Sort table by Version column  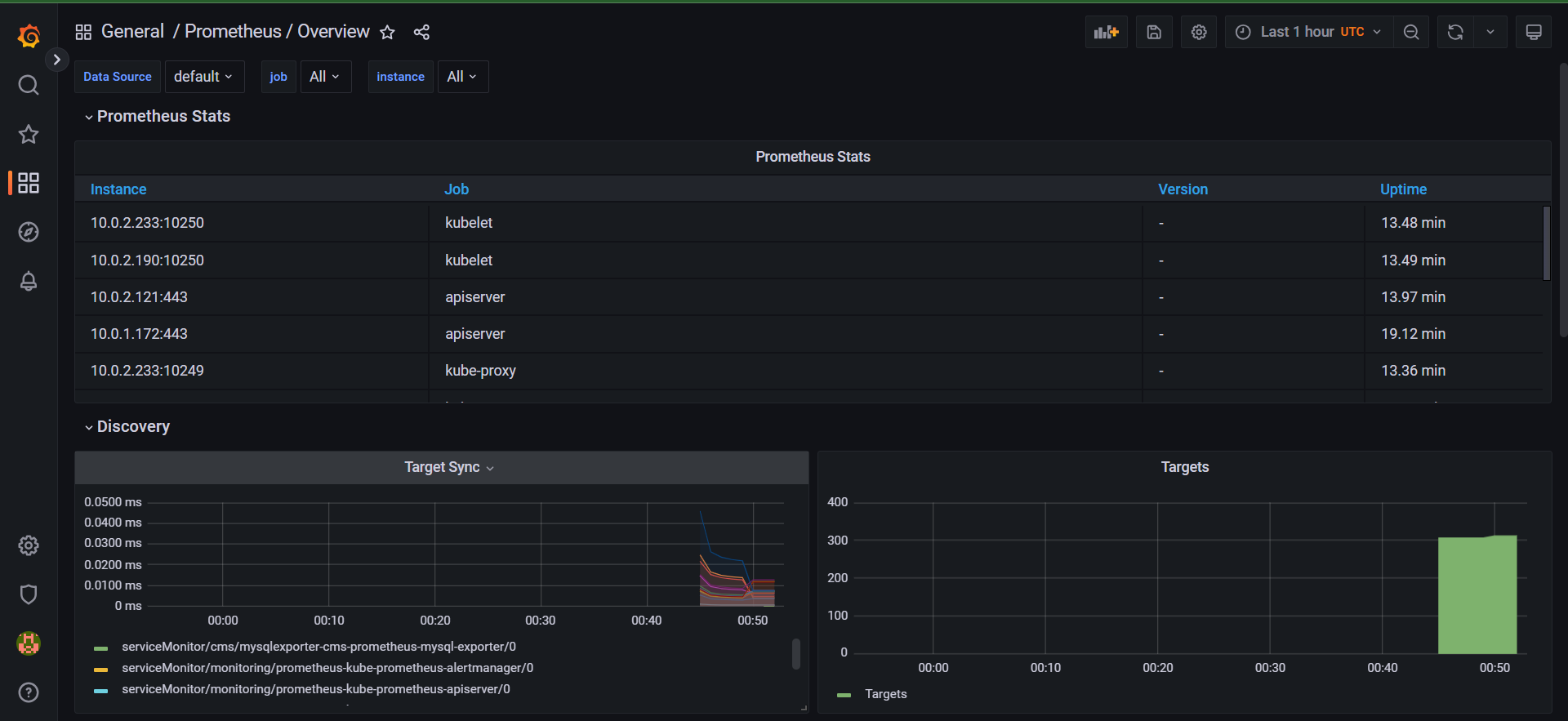(x=1183, y=189)
